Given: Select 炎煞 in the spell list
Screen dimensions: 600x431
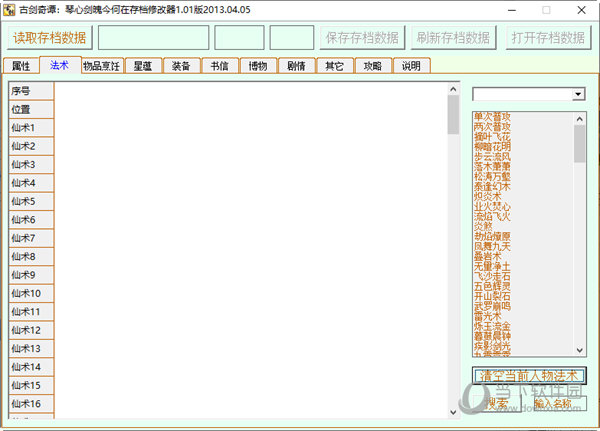Looking at the screenshot, I should pos(483,226).
